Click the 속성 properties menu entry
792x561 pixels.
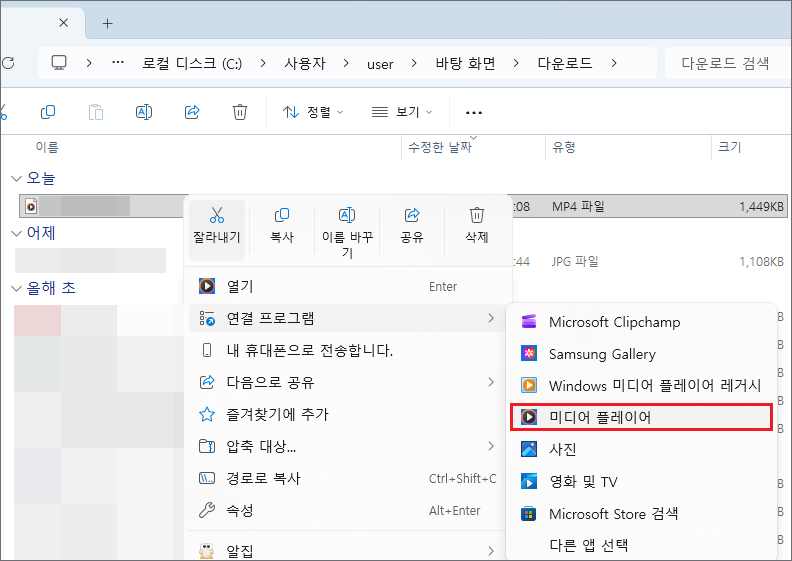(240, 511)
